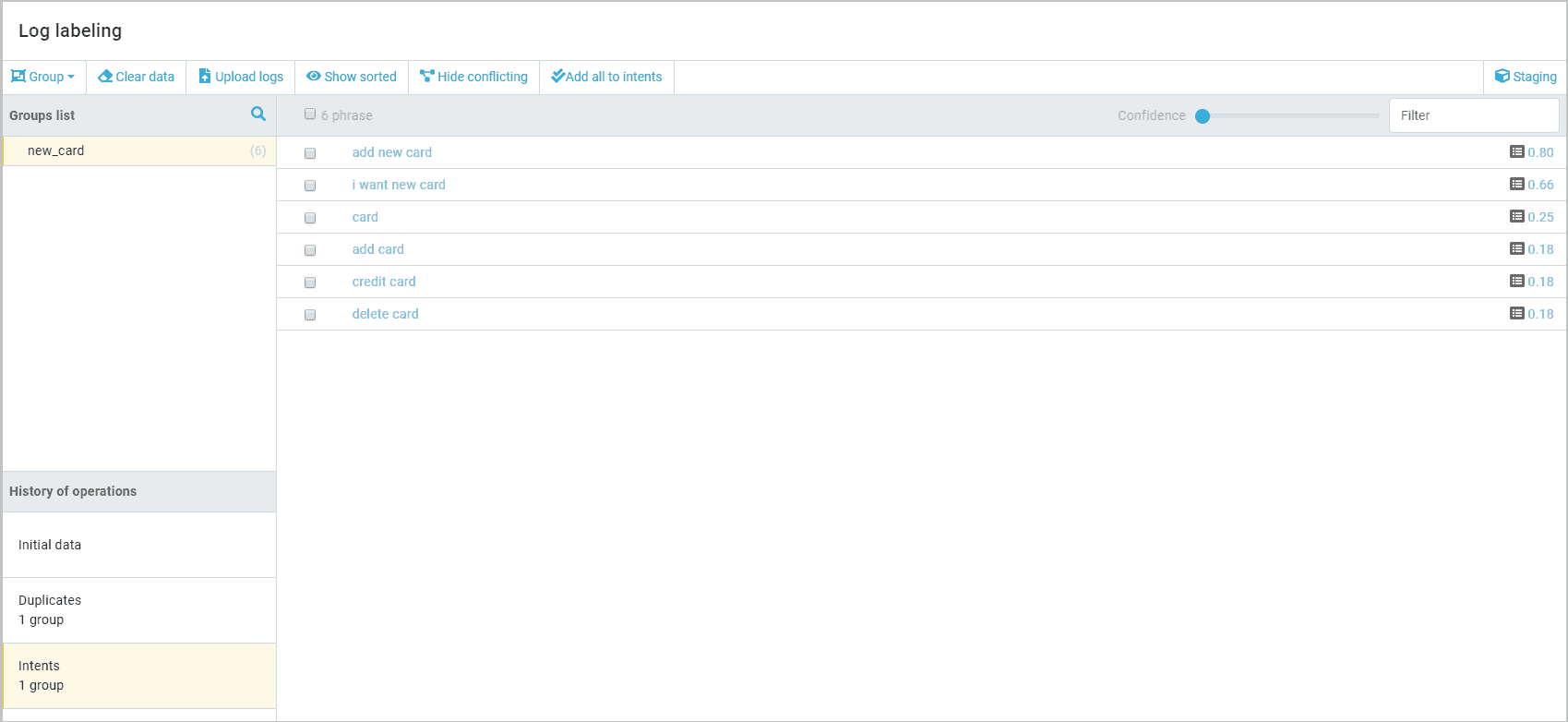Click the search icon in Groups list
The image size is (1568, 722).
point(258,114)
